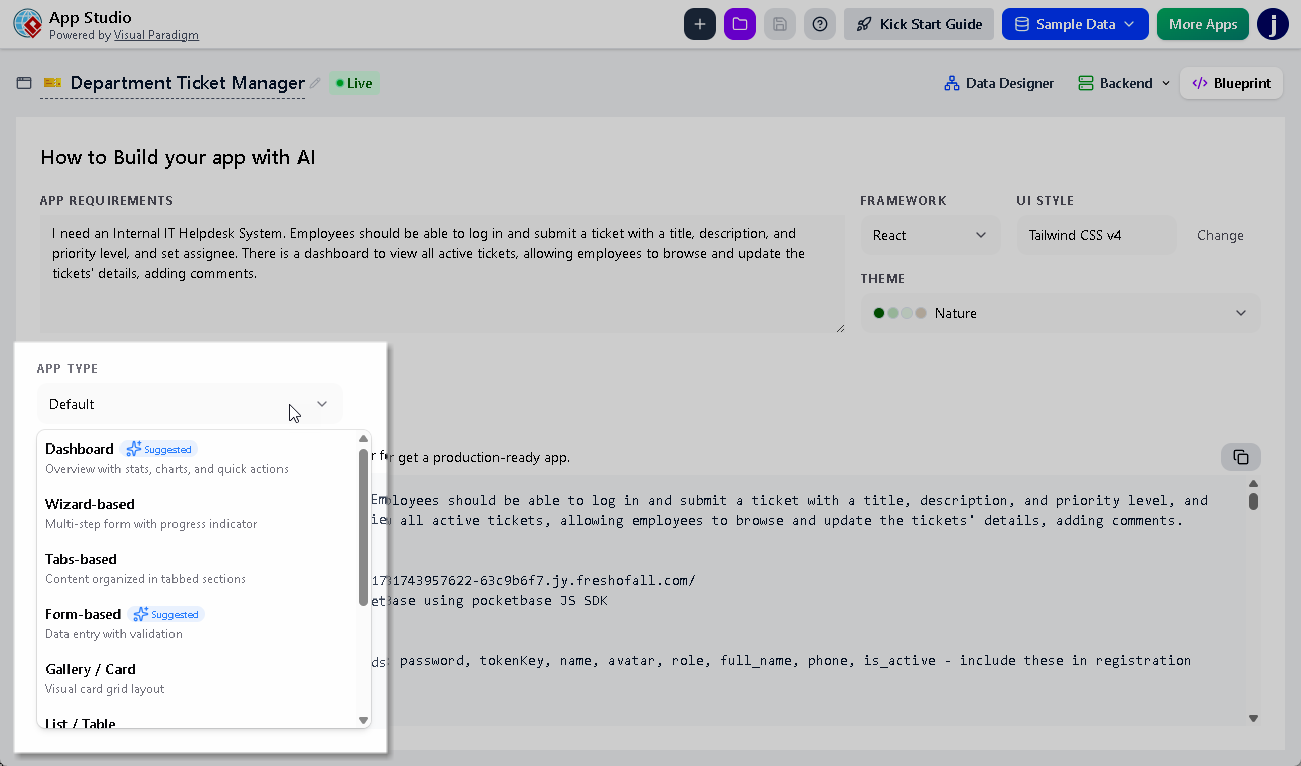Click the freshofall.com URL text
This screenshot has width=1301, height=766.
tap(533, 581)
